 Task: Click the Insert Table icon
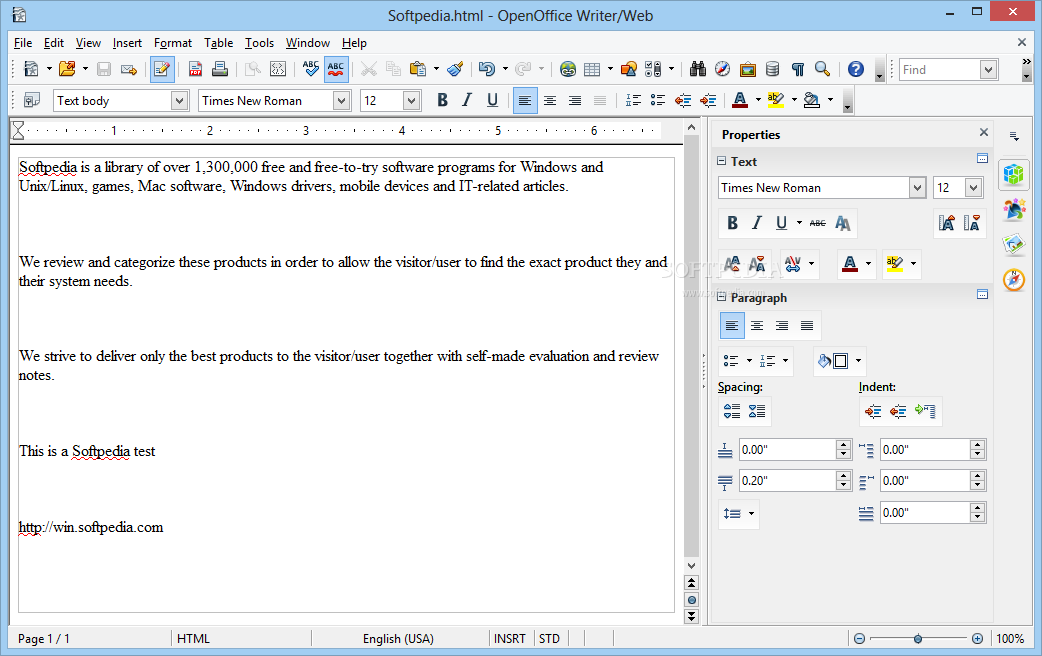(x=591, y=69)
